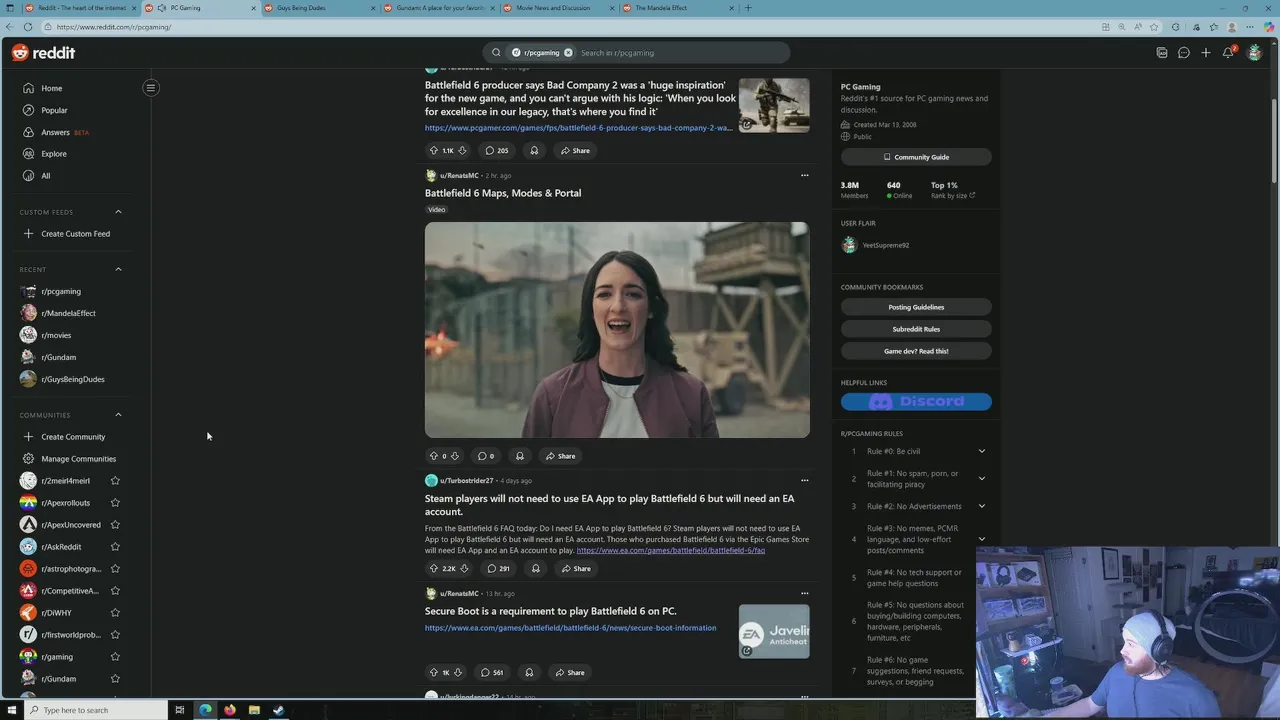The height and width of the screenshot is (720, 1280).
Task: Open a new browser tab
Action: click(x=748, y=8)
